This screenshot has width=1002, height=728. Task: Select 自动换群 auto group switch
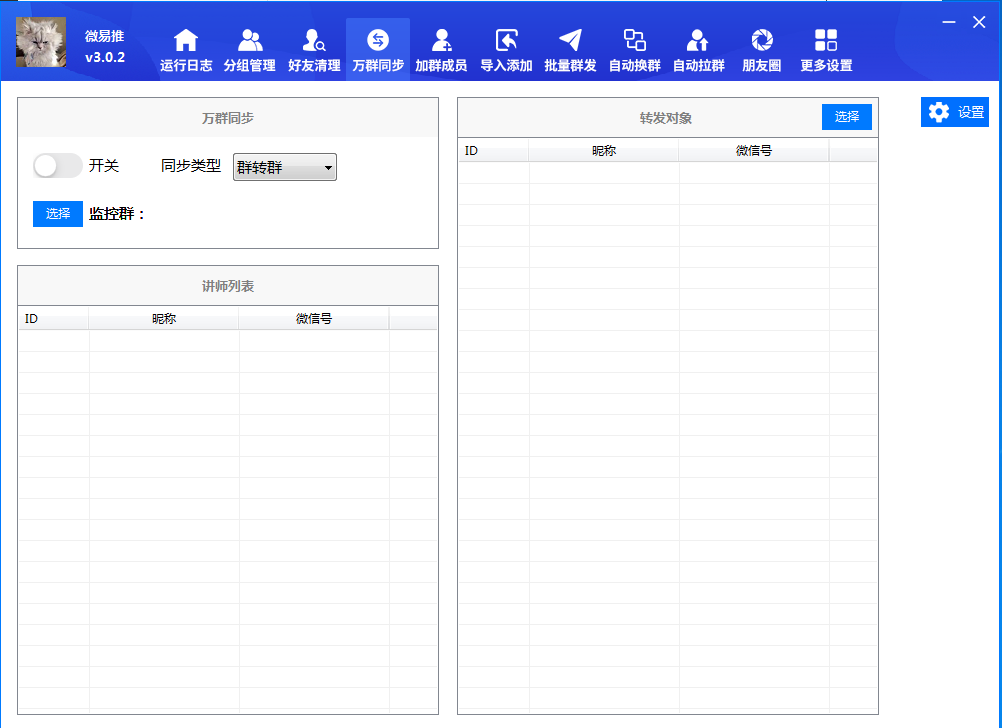coord(634,47)
